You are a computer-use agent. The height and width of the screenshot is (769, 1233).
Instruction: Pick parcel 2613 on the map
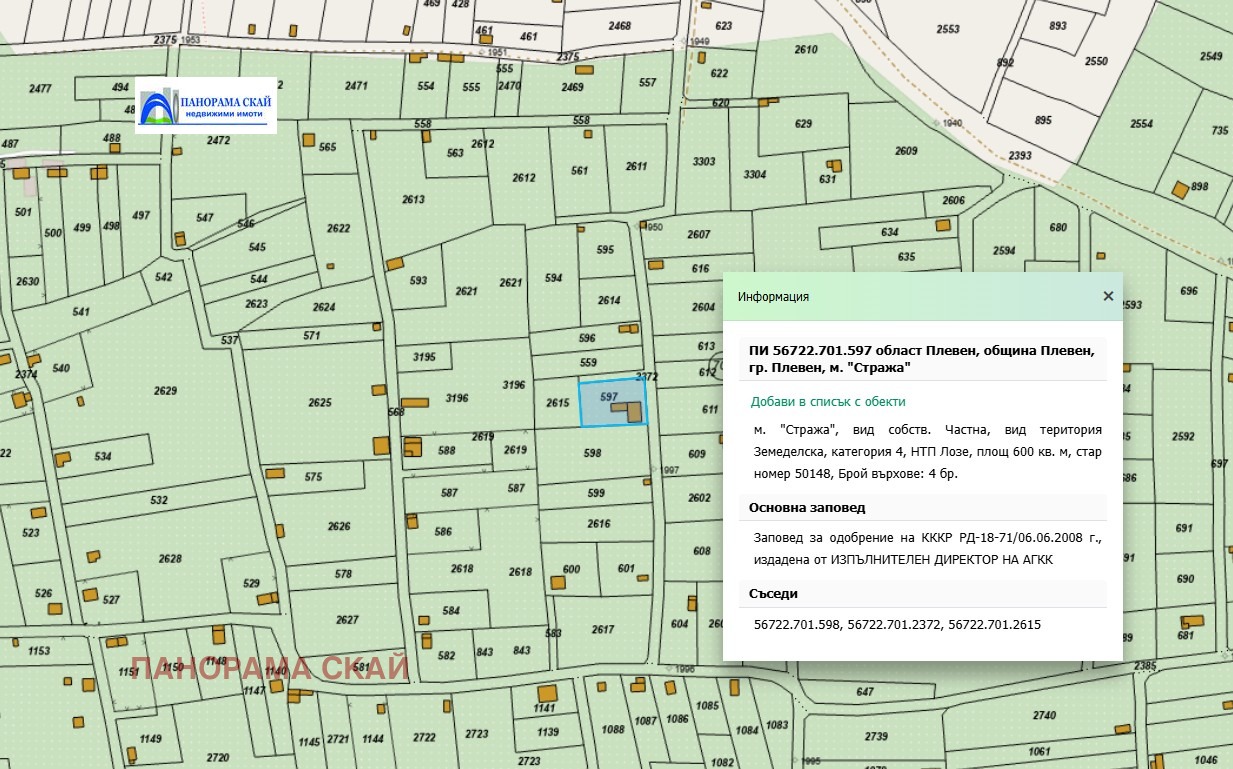point(413,199)
